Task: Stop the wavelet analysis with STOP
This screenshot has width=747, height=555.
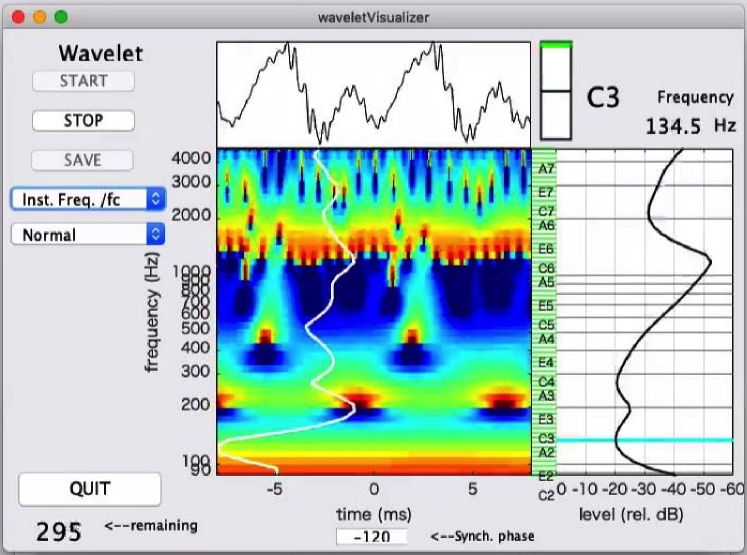Action: [83, 121]
